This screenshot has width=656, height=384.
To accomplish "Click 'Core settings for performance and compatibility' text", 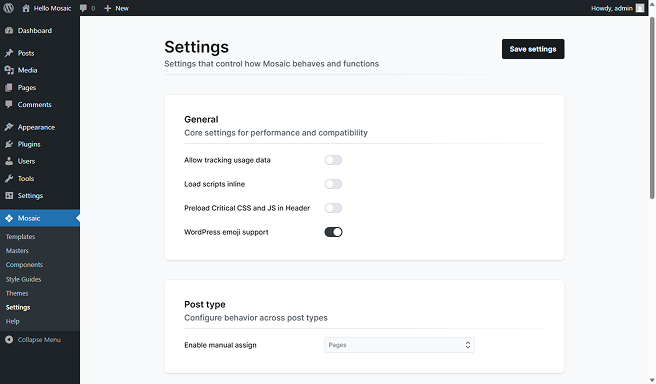I will pyautogui.click(x=276, y=133).
